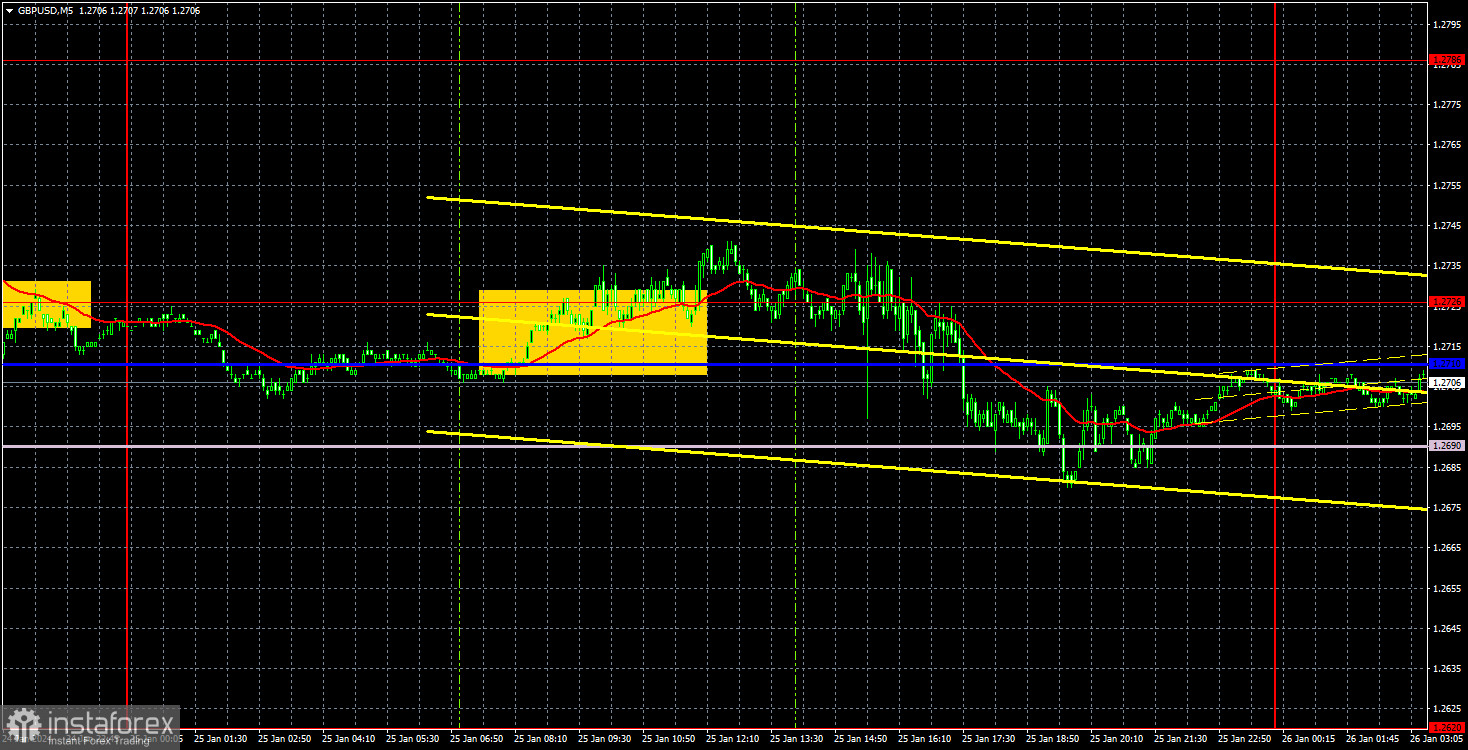Screen dimensions: 1468x750
Task: Click the 1.2675 price scale label
Action: [1448, 508]
